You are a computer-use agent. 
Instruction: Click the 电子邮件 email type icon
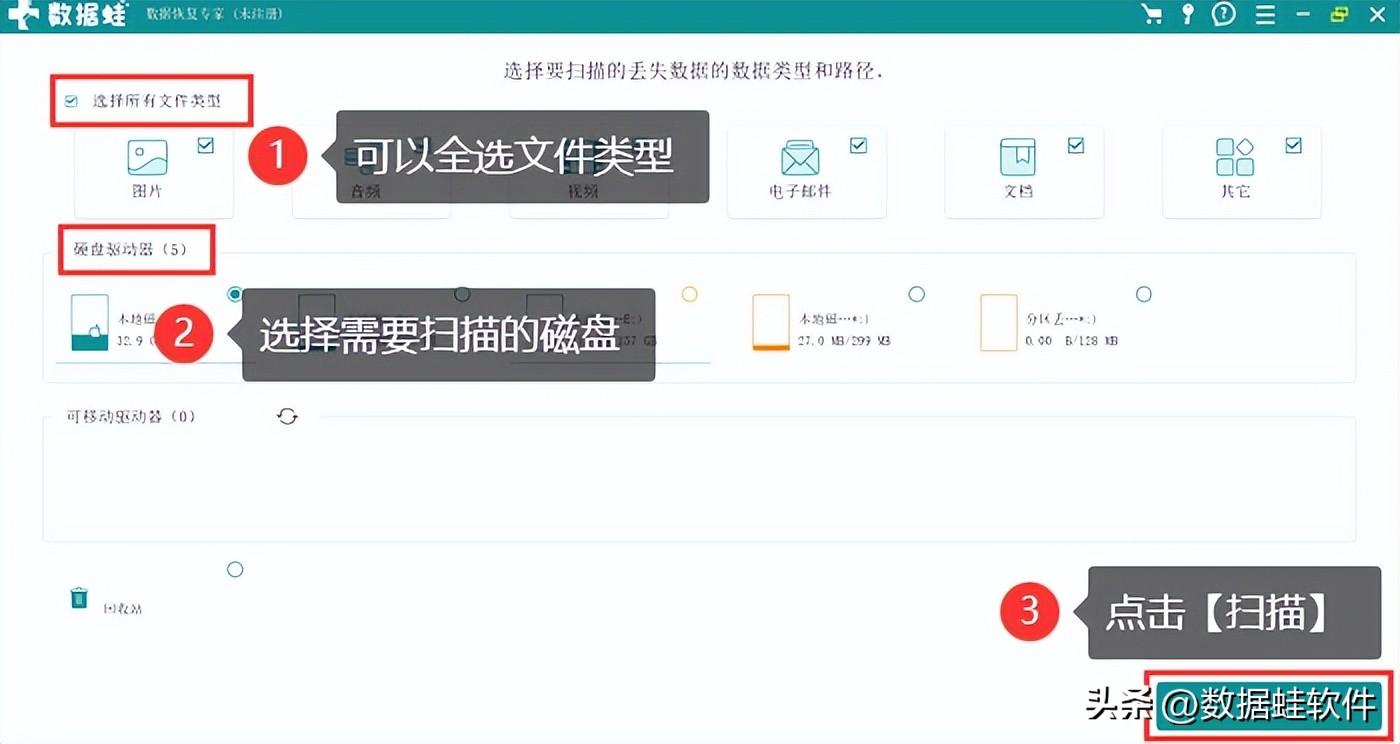[800, 158]
